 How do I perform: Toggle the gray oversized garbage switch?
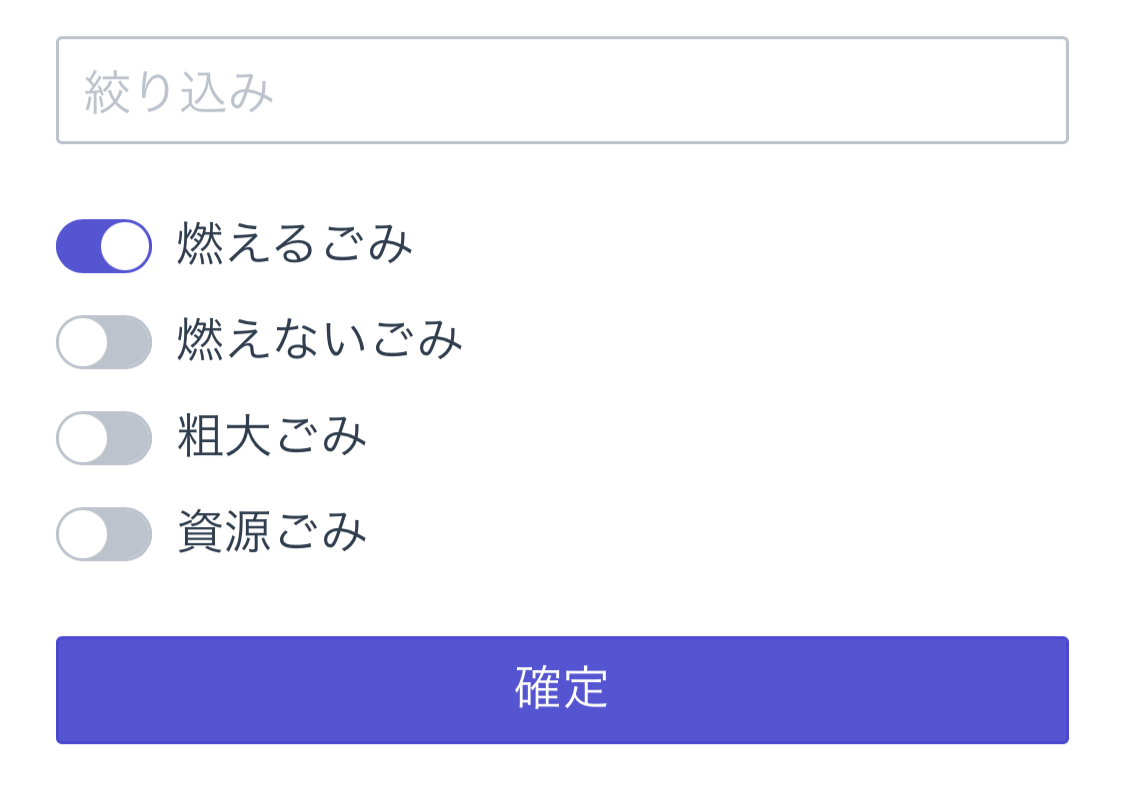tap(104, 438)
